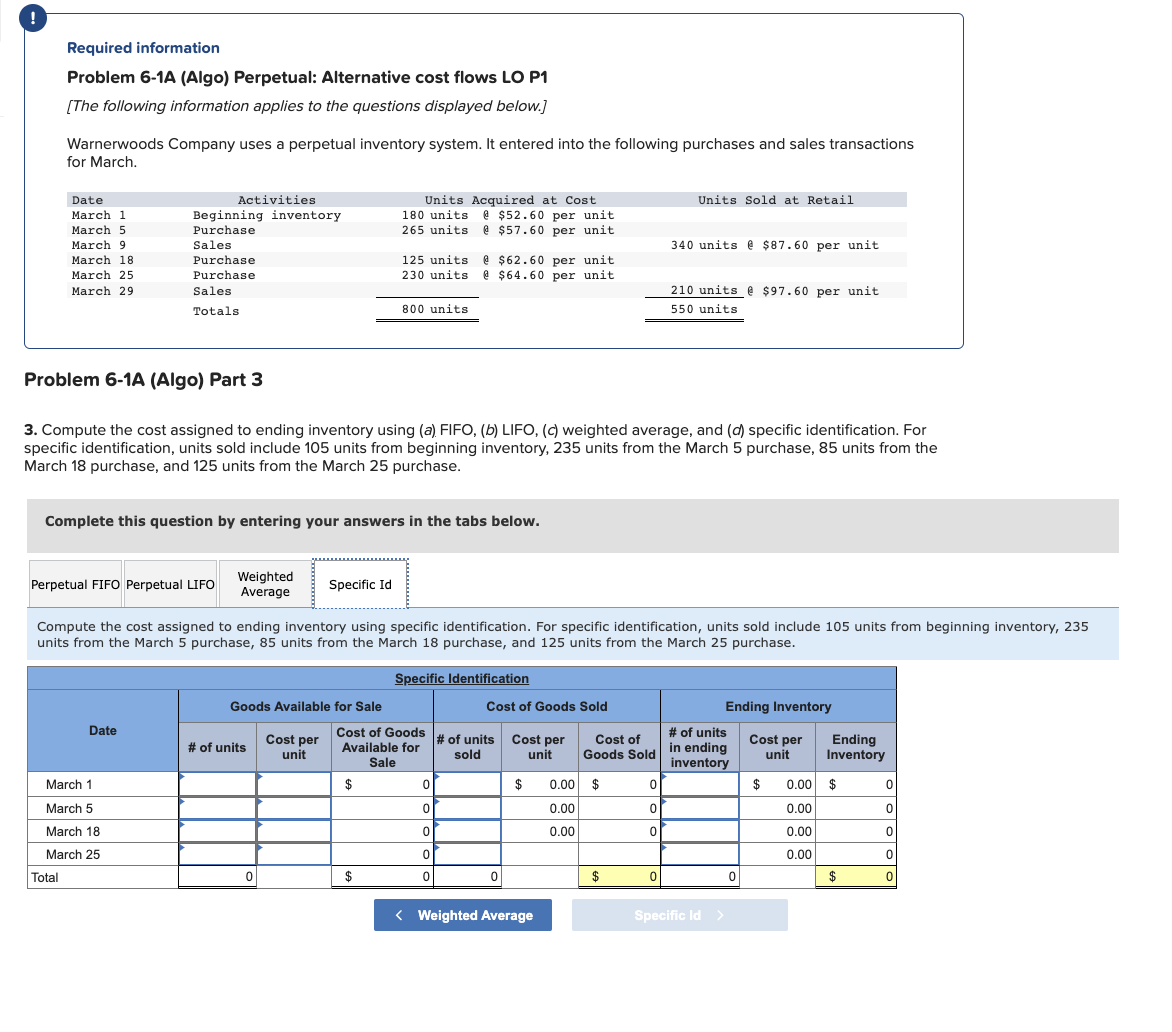Open the Weighted Average tab

coord(264,583)
